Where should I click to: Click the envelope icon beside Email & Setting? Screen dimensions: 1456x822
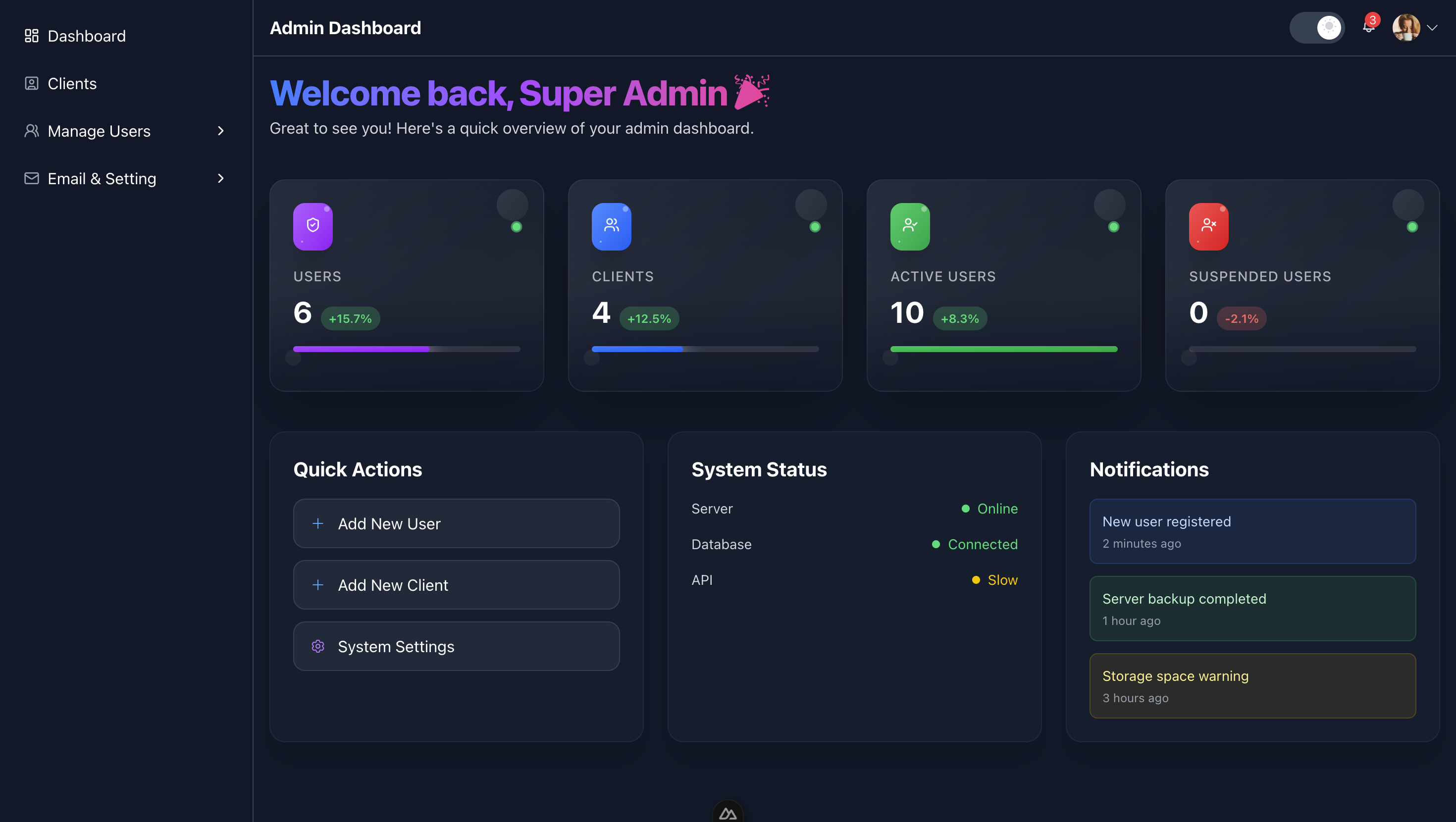(x=31, y=178)
